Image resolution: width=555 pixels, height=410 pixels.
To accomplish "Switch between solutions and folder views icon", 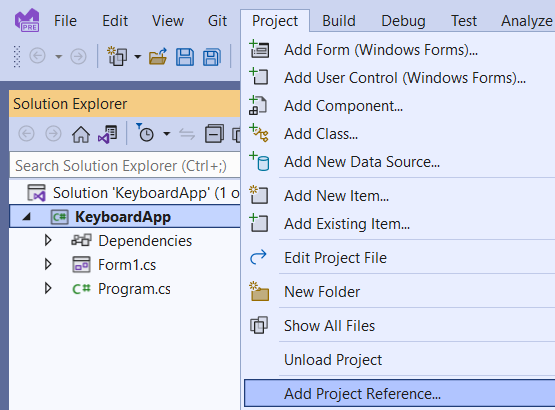I will (x=108, y=134).
